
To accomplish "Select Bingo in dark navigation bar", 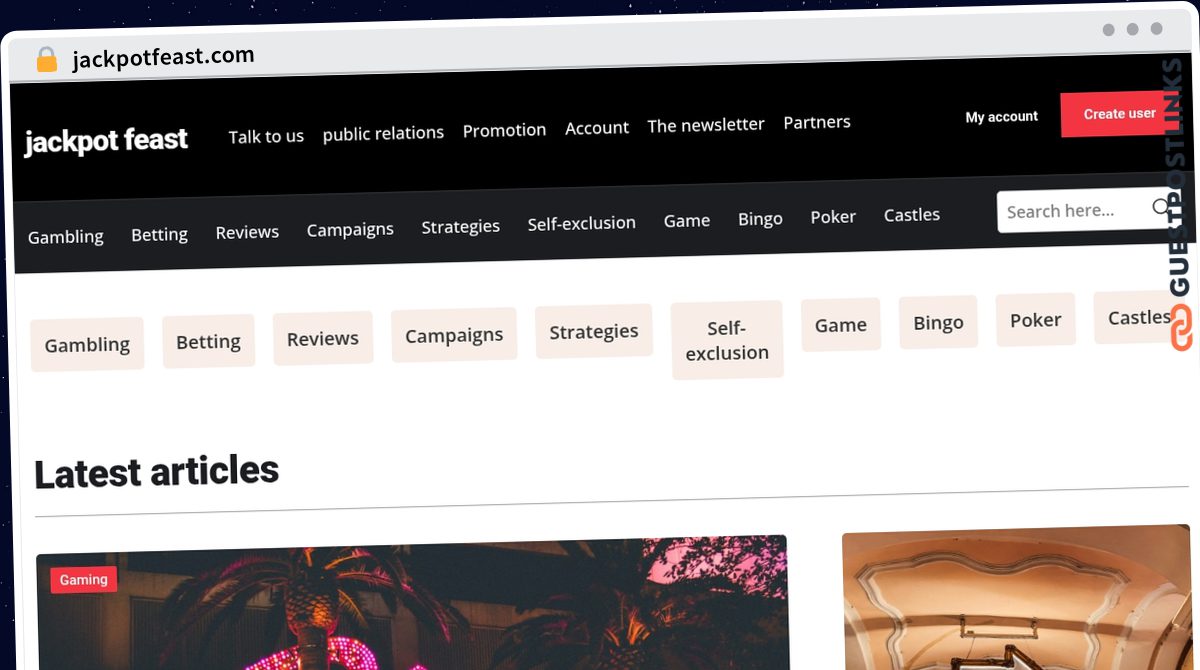I will click(x=760, y=218).
